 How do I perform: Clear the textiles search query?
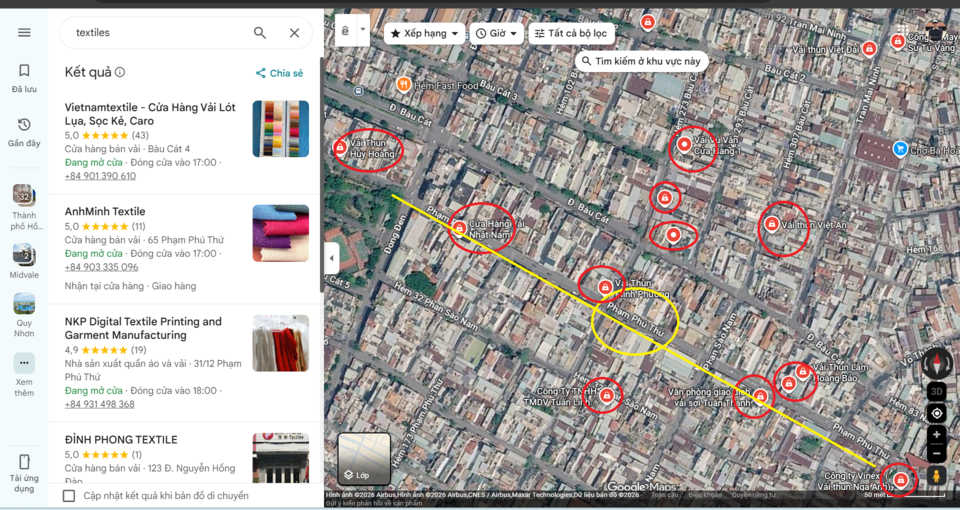(x=294, y=33)
